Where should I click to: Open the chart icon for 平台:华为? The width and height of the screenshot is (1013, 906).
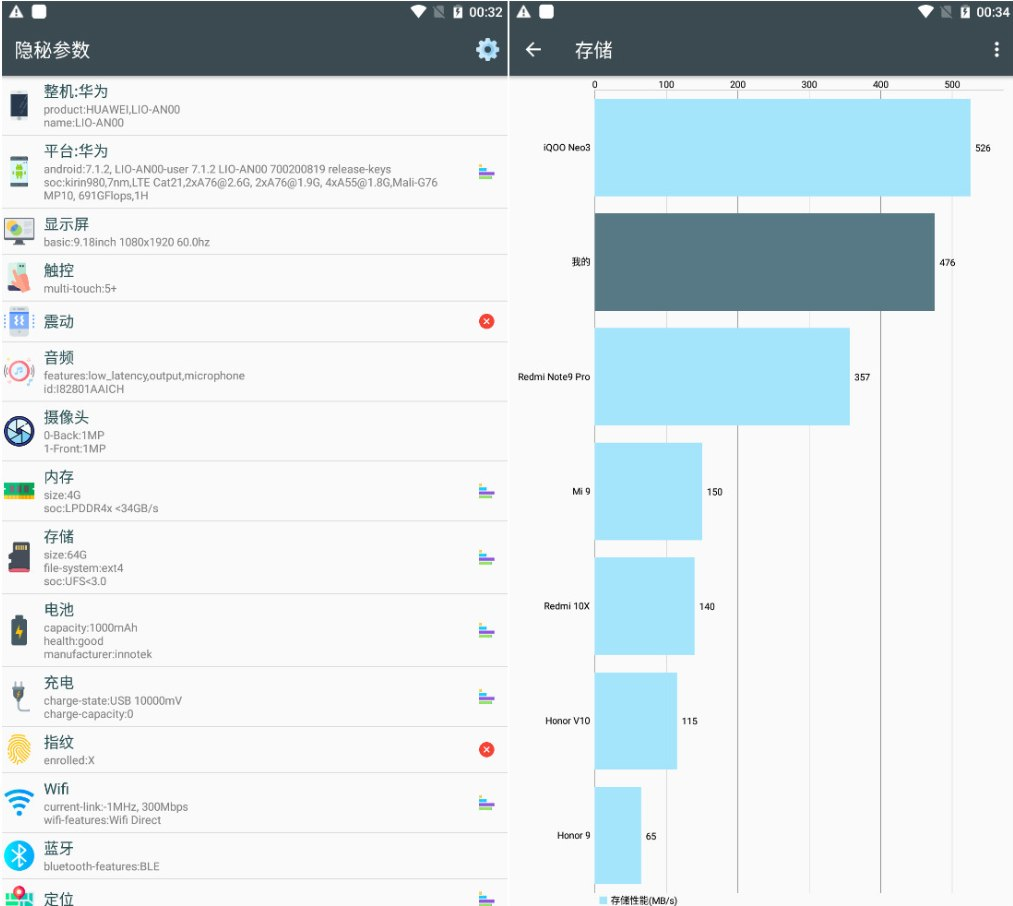[x=486, y=172]
